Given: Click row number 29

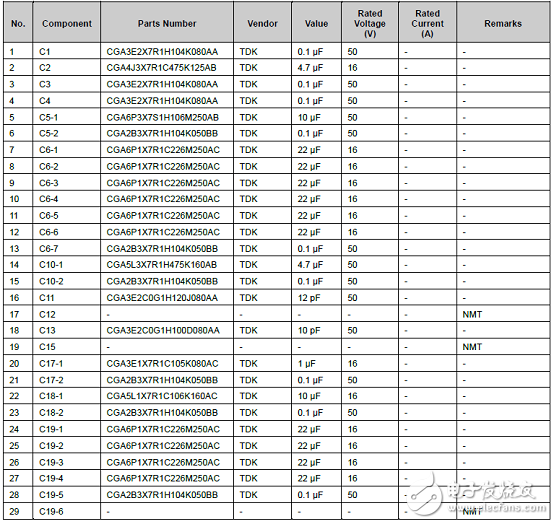Looking at the screenshot, I should point(14,511).
